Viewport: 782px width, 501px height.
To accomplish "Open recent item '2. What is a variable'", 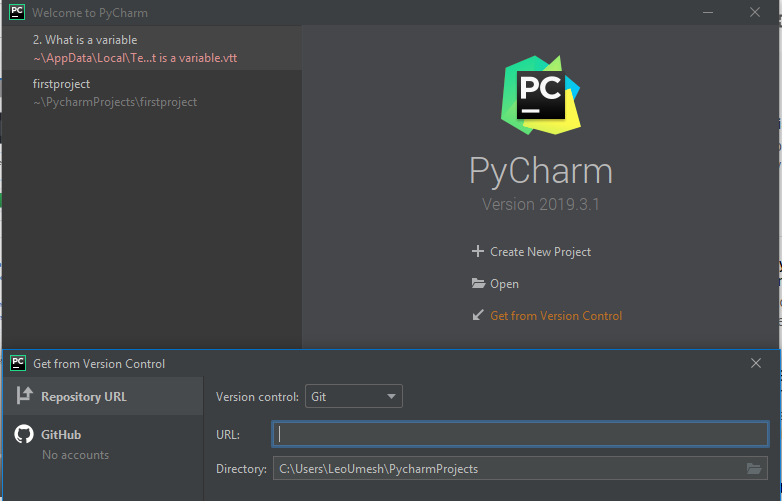I will pyautogui.click(x=152, y=48).
